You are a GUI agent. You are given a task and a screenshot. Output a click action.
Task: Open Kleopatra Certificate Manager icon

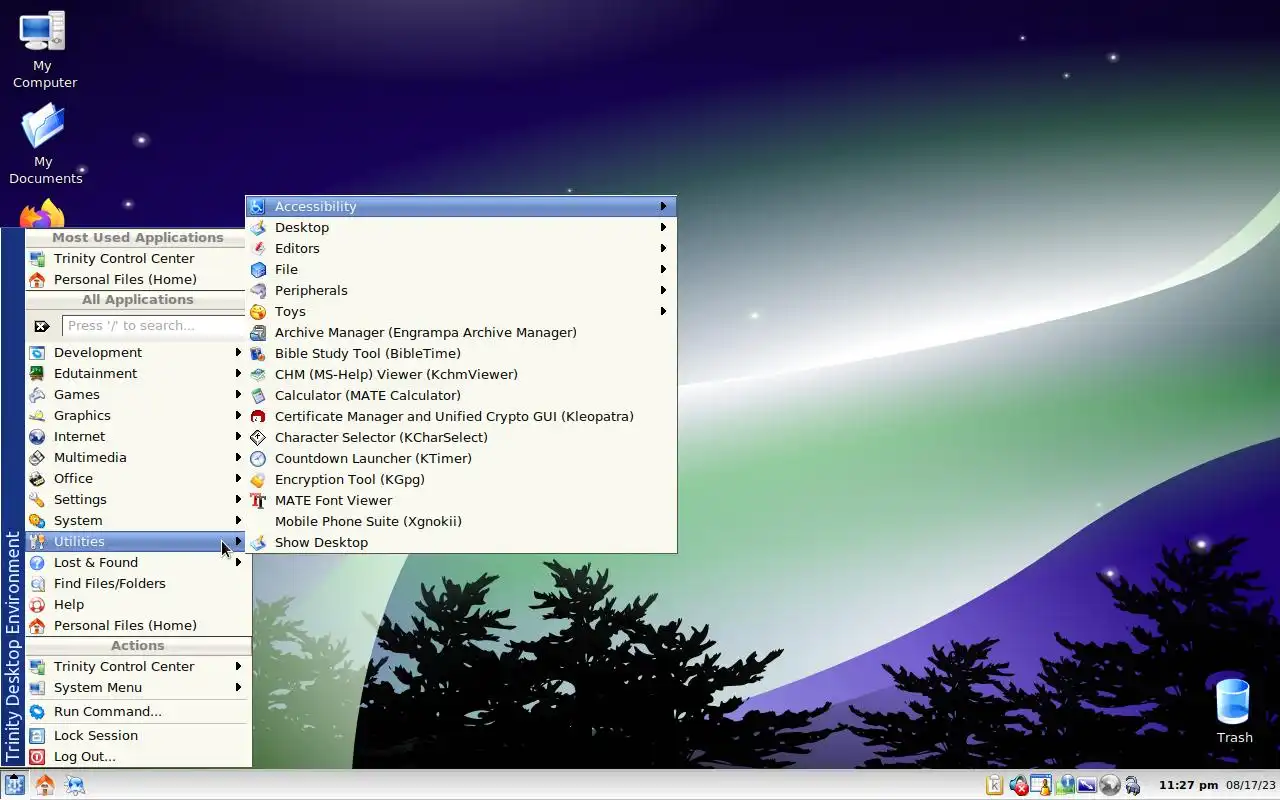click(258, 416)
